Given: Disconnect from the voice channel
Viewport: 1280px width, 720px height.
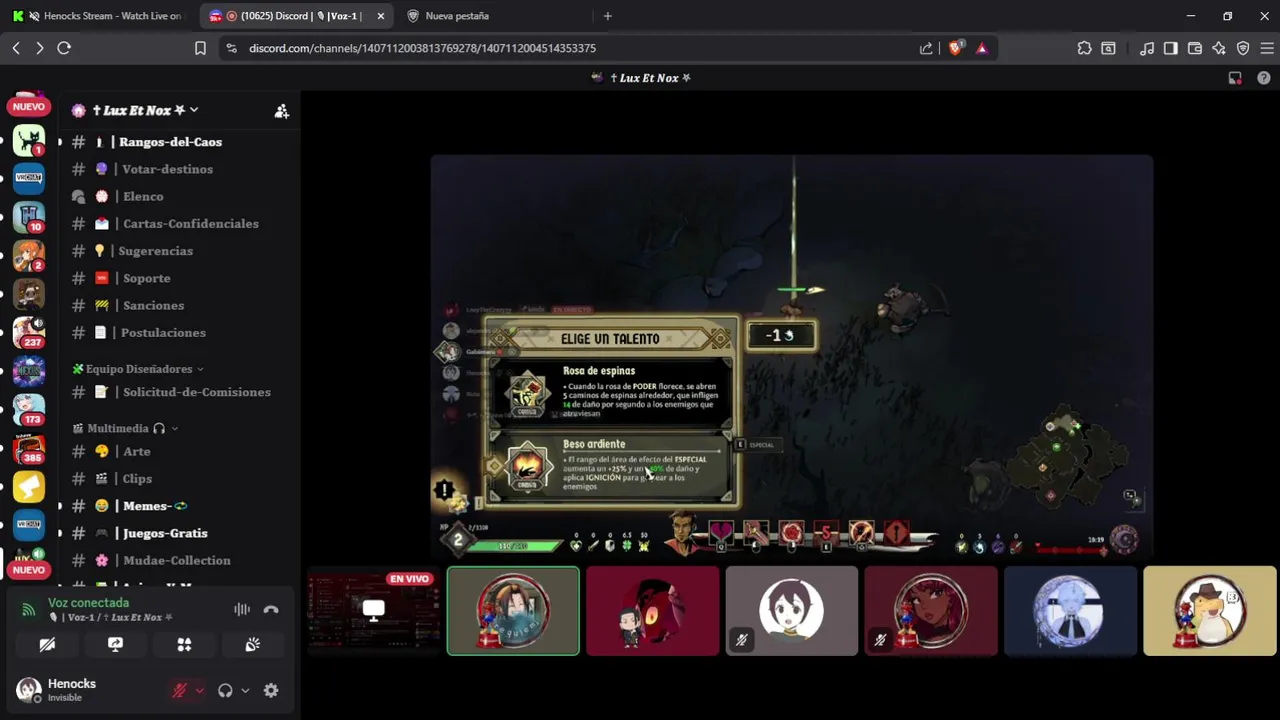Looking at the screenshot, I should 271,609.
